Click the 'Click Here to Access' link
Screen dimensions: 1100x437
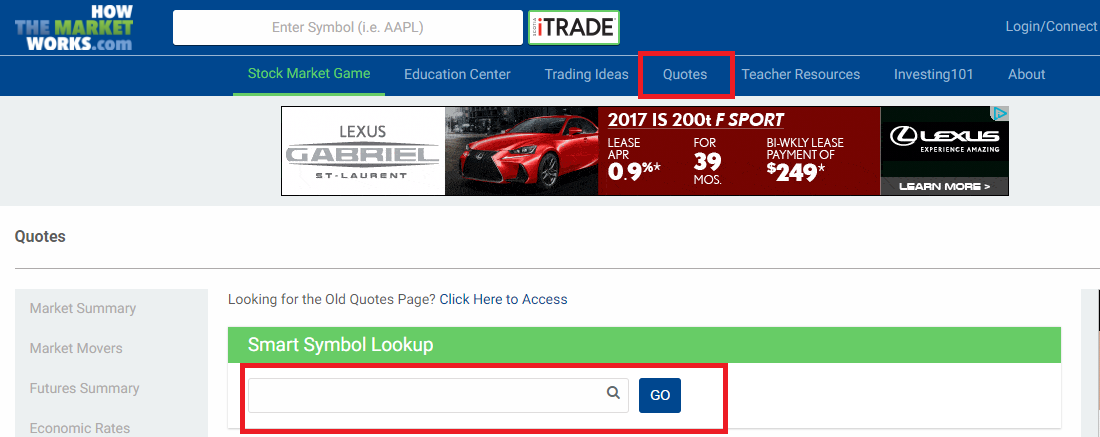504,300
